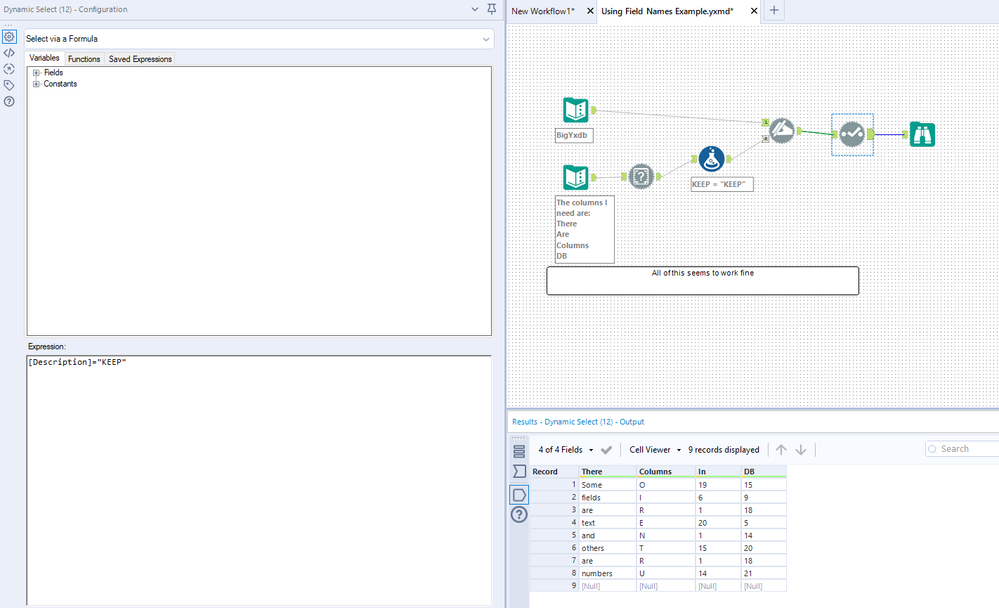This screenshot has width=999, height=608.
Task: Select the cell 'others' in row 6
Action: click(608, 548)
